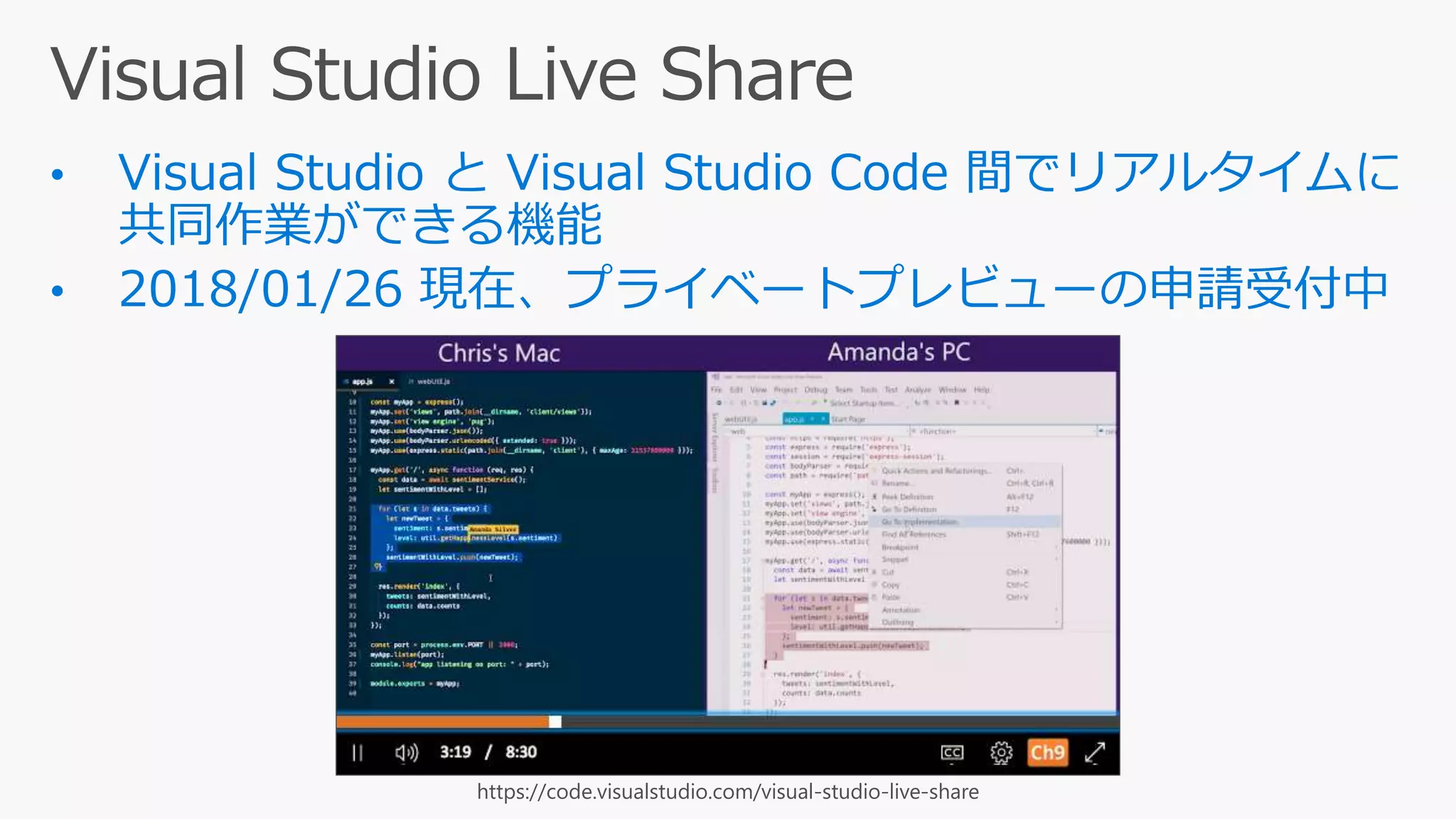Open the File menu in Visual Studio
The height and width of the screenshot is (819, 1456).
[717, 390]
